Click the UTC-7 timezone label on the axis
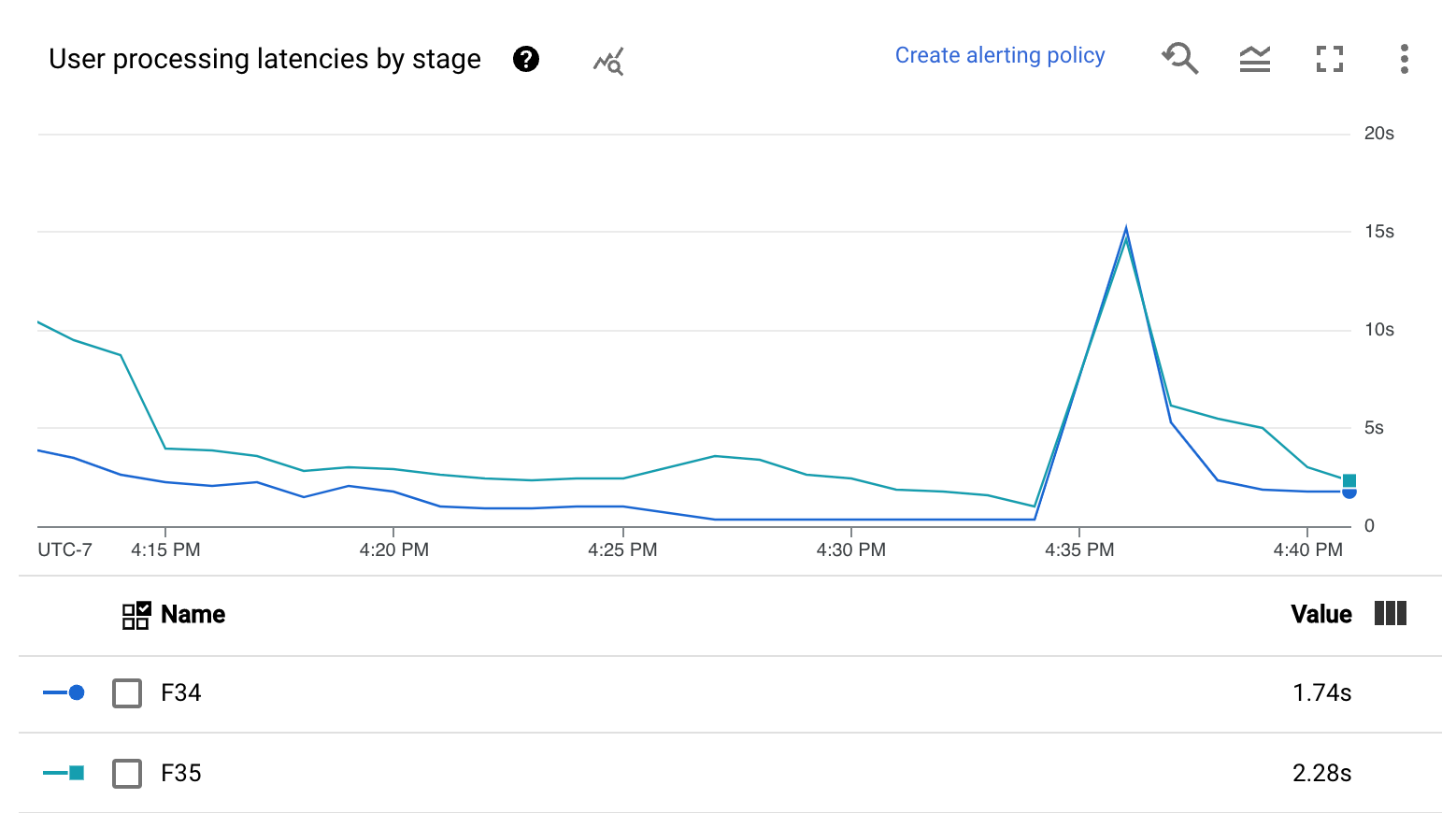Image resolution: width=1456 pixels, height=813 pixels. tap(64, 549)
